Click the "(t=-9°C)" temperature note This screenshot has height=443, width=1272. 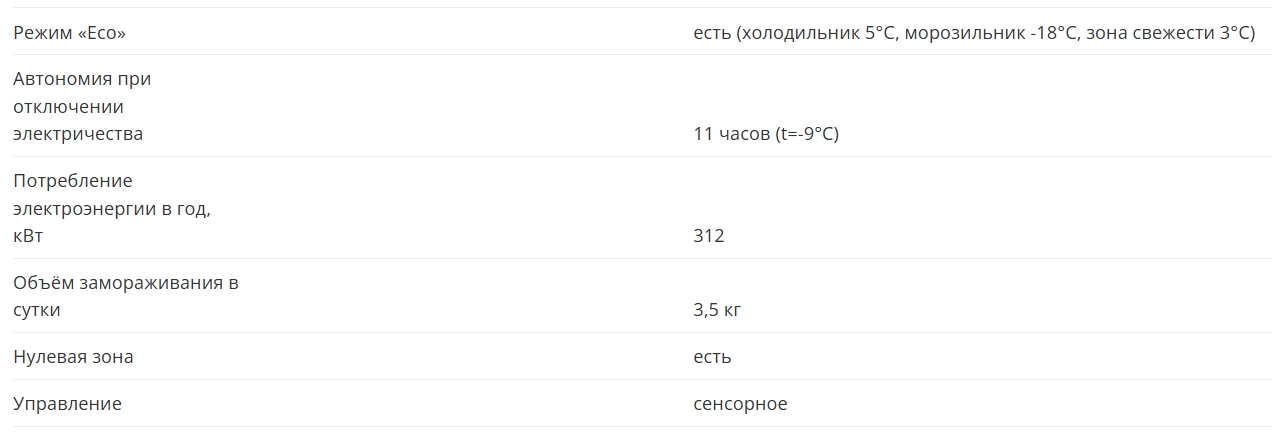pos(807,134)
